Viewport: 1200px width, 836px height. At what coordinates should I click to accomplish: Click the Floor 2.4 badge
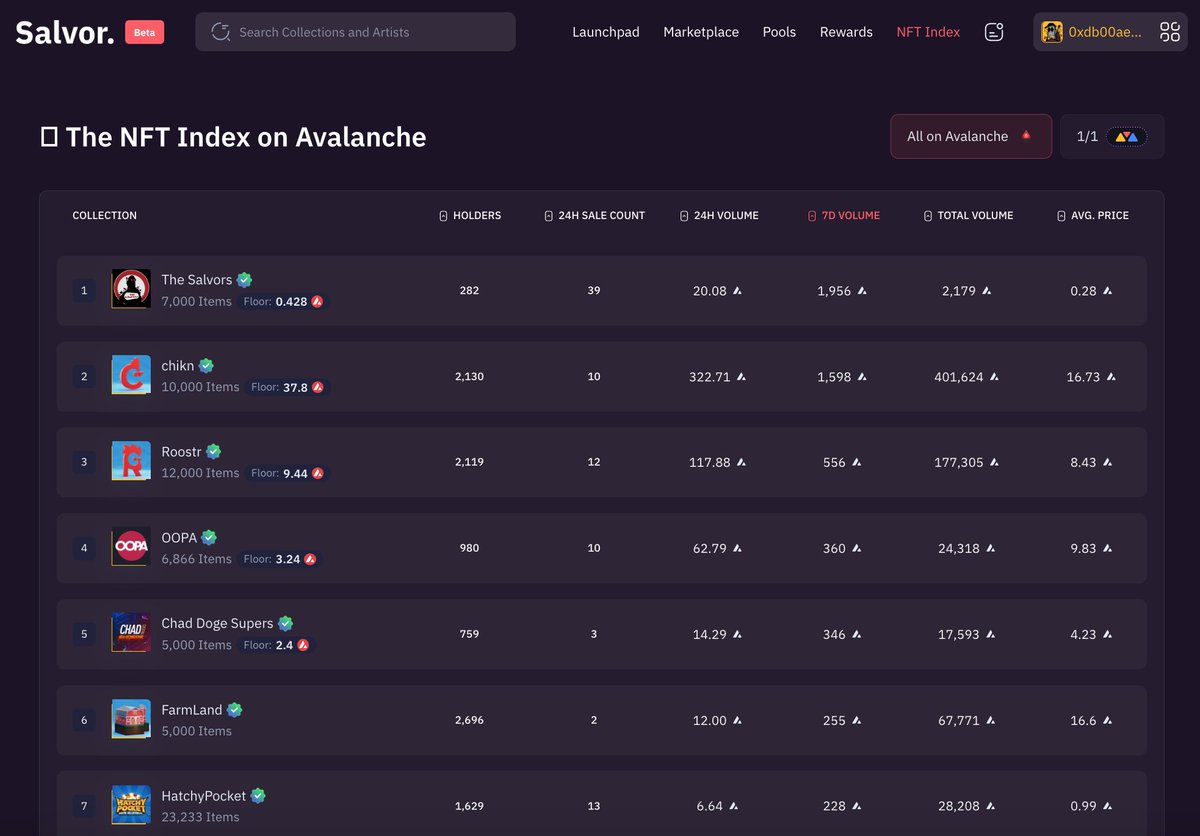(x=277, y=645)
